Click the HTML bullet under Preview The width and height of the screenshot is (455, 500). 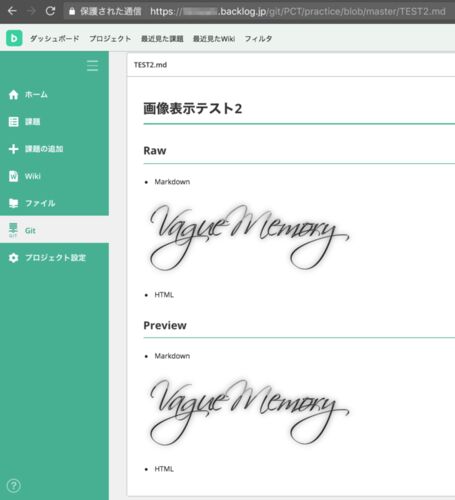[x=164, y=469]
